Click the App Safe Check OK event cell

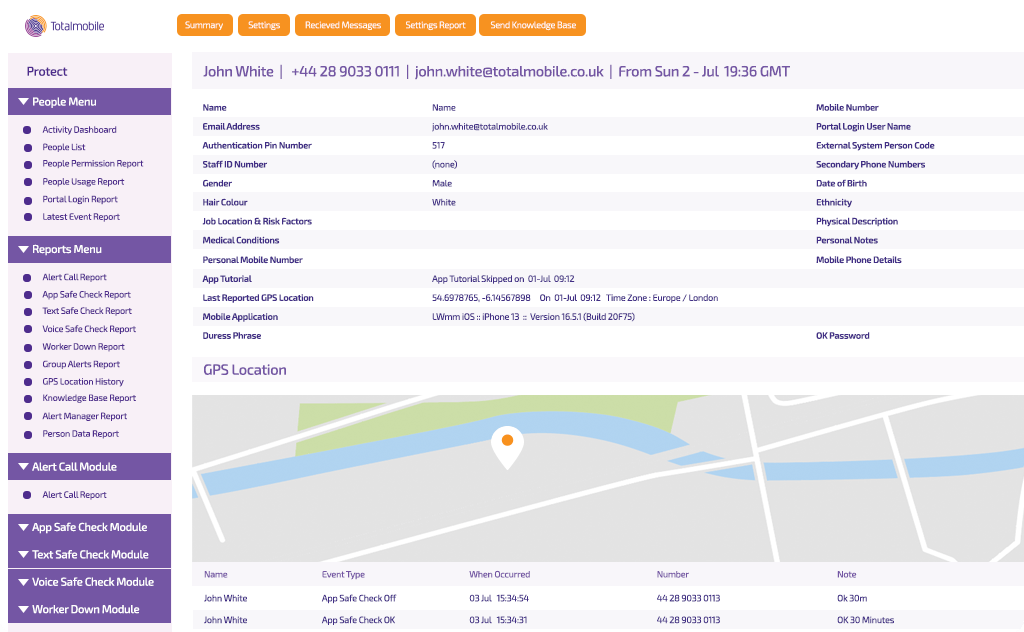click(x=358, y=620)
